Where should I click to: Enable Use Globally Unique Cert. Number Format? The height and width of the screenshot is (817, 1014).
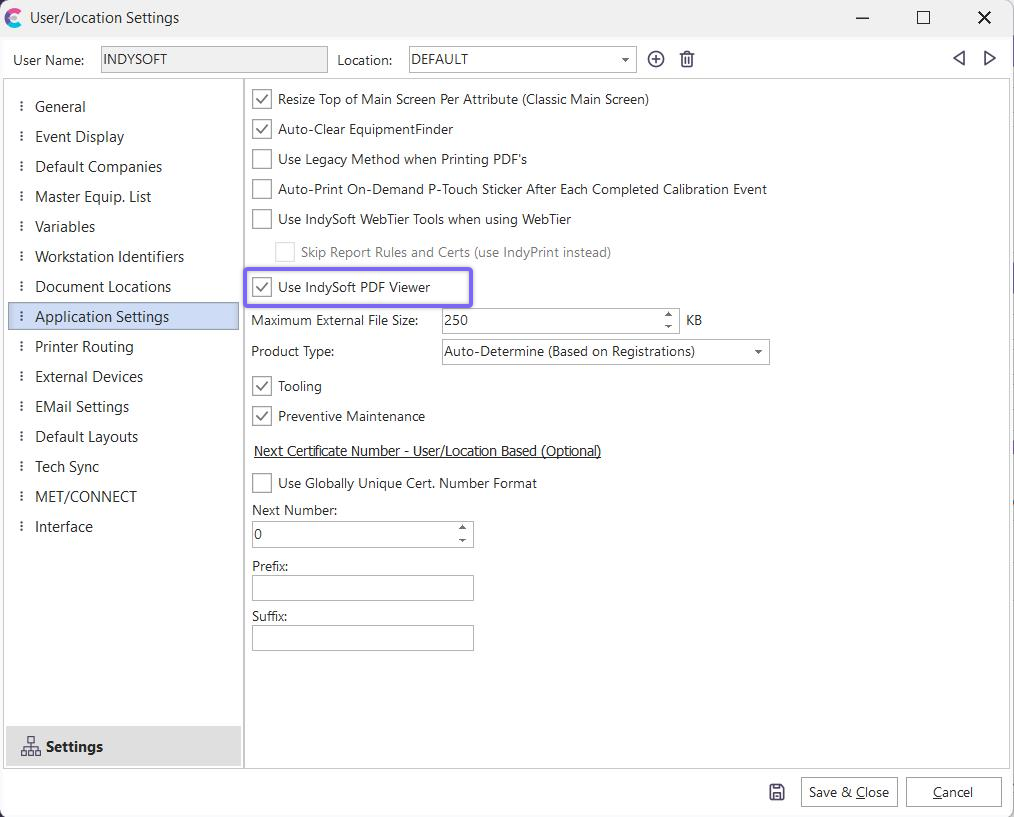[x=262, y=483]
